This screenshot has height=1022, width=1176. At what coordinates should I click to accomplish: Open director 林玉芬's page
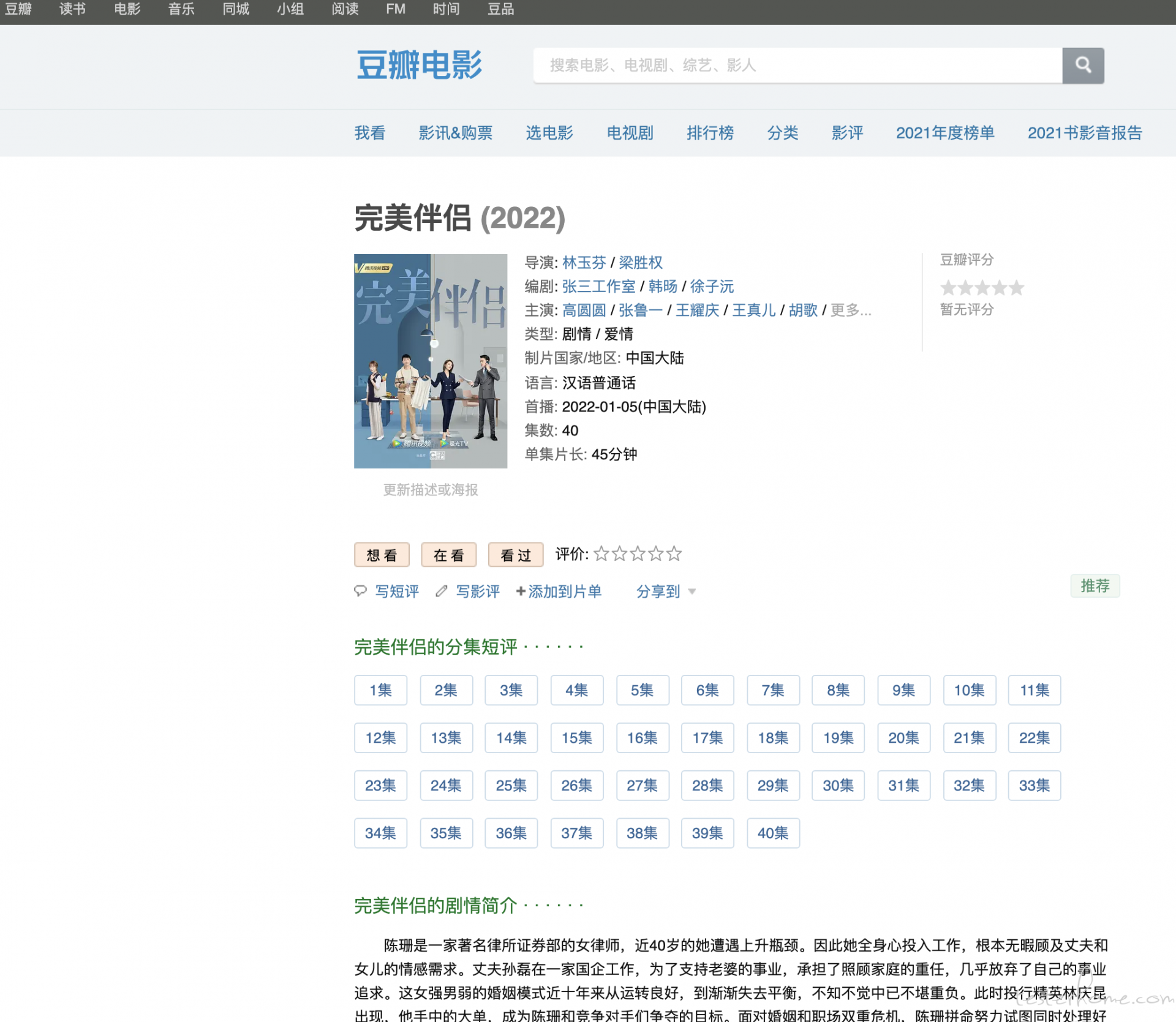(x=584, y=263)
